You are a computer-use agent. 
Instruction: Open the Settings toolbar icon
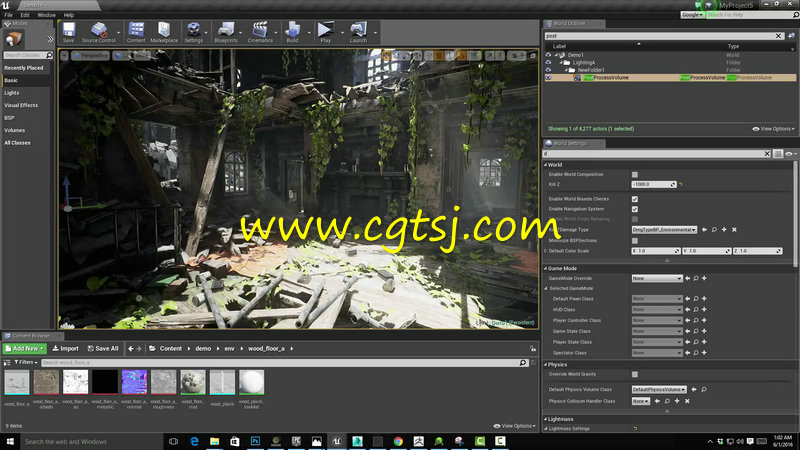point(193,32)
